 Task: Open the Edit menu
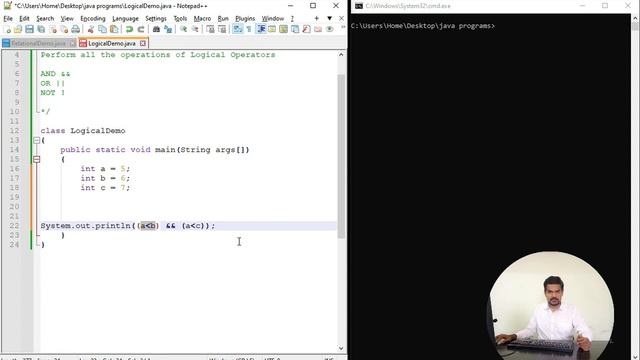pos(24,18)
